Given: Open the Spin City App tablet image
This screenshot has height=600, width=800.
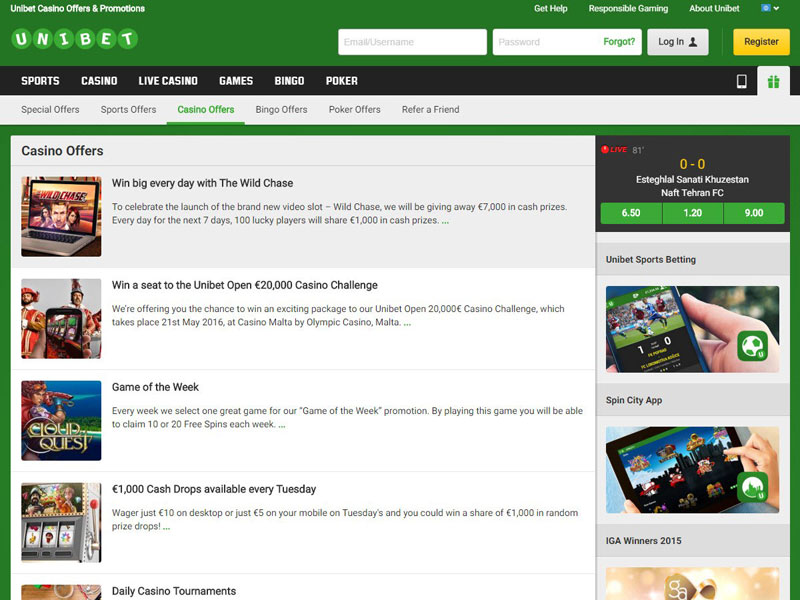Looking at the screenshot, I should 692,470.
